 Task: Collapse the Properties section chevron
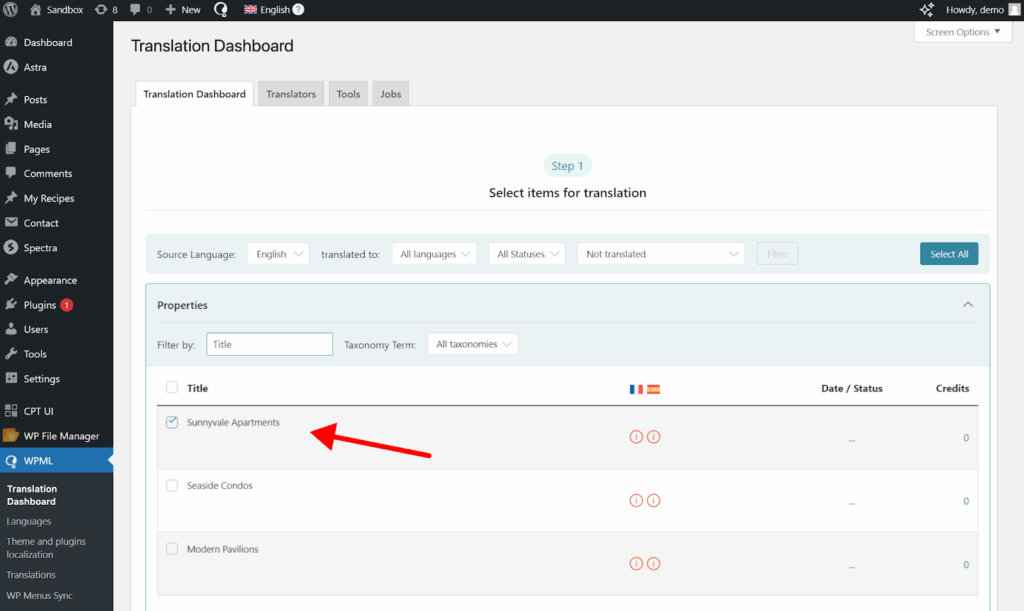point(967,305)
